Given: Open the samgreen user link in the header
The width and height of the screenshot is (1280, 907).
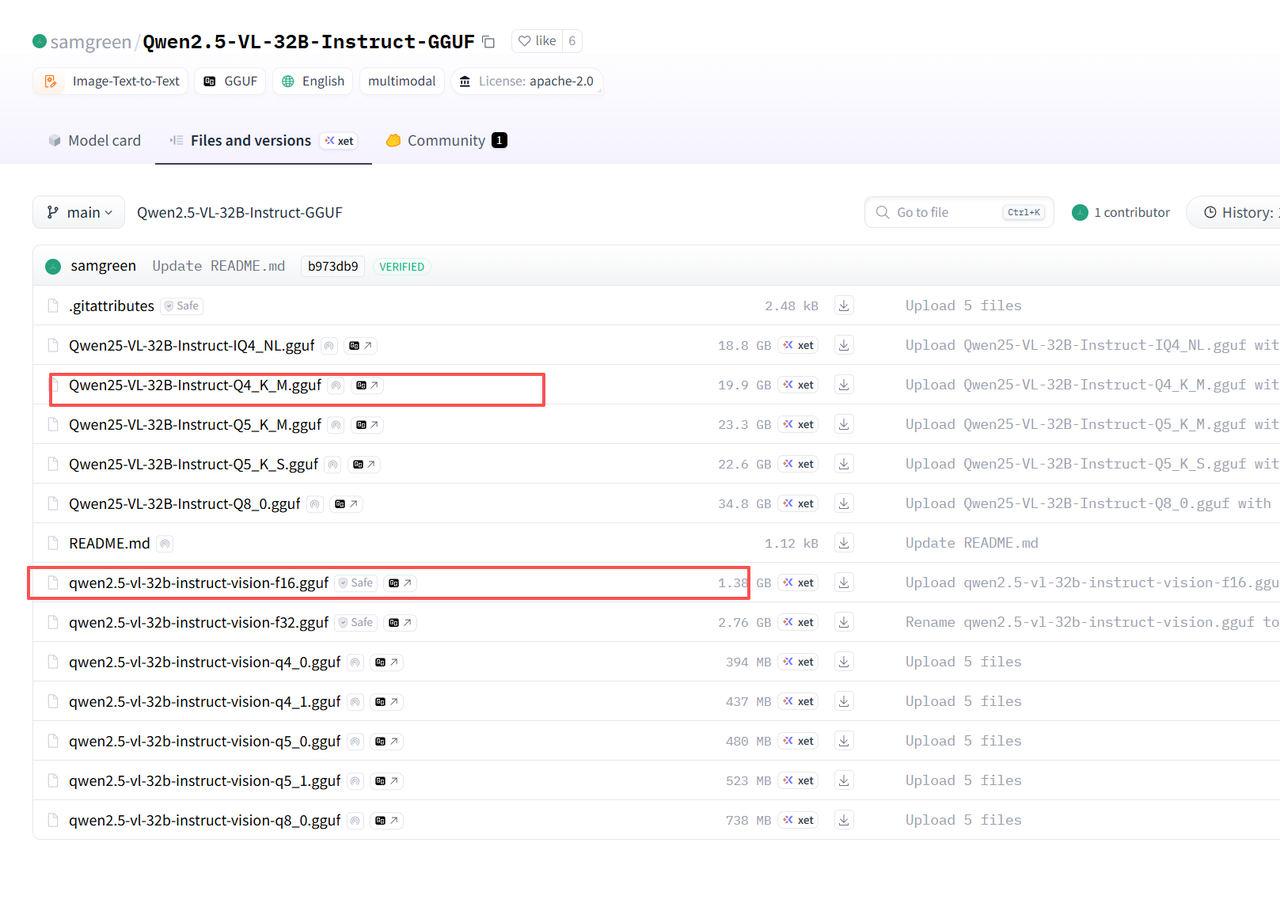Looking at the screenshot, I should click(x=90, y=42).
